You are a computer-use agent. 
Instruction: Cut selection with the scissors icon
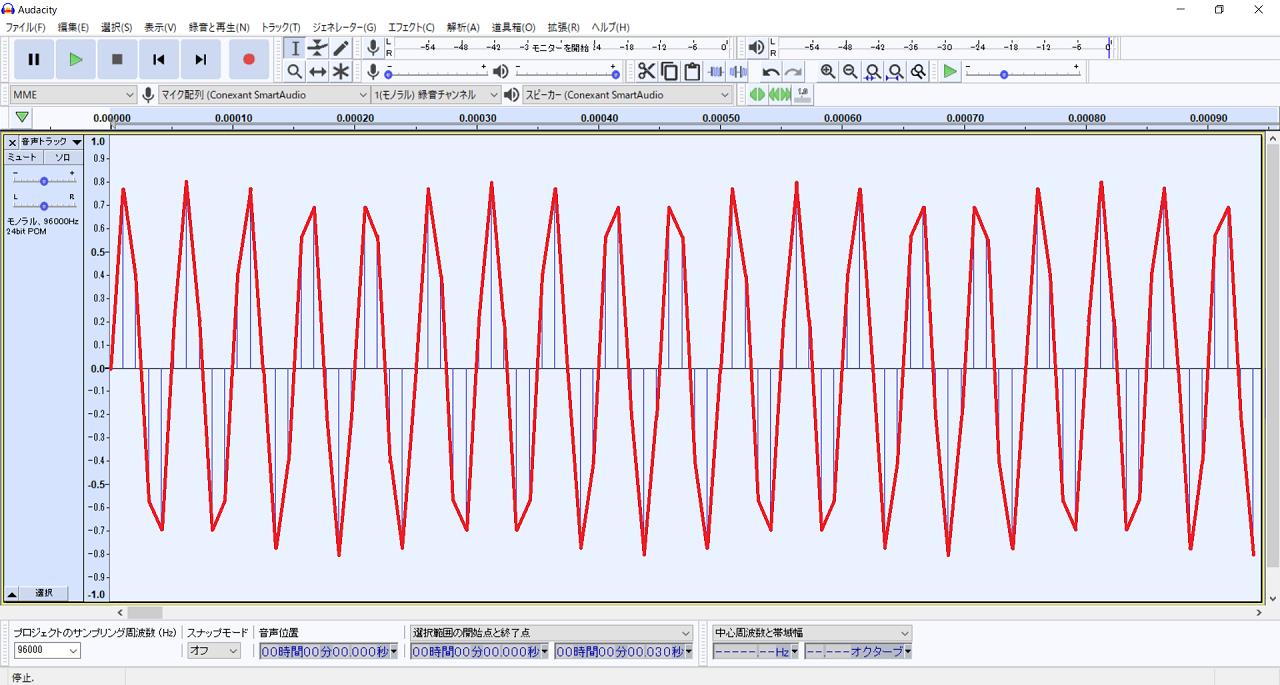tap(646, 71)
